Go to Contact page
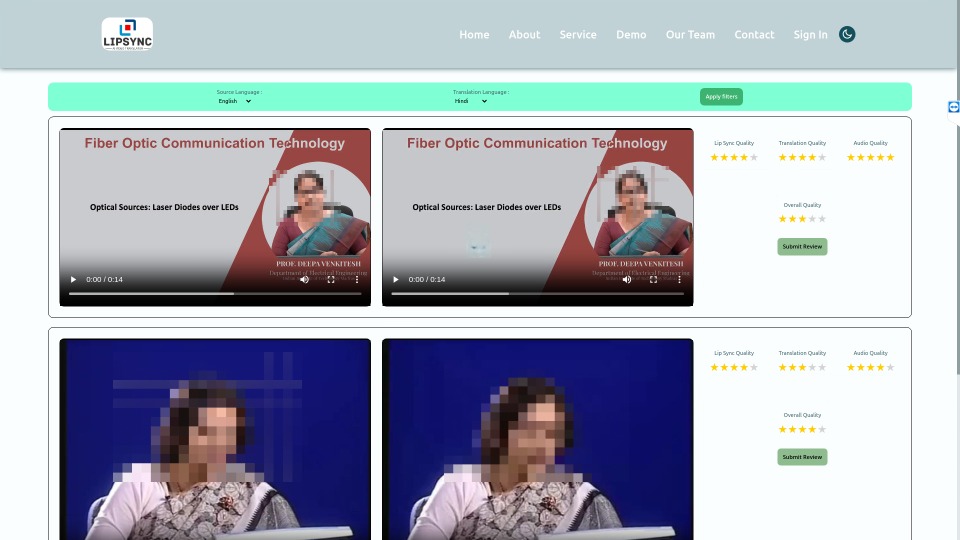960x540 pixels. (754, 34)
